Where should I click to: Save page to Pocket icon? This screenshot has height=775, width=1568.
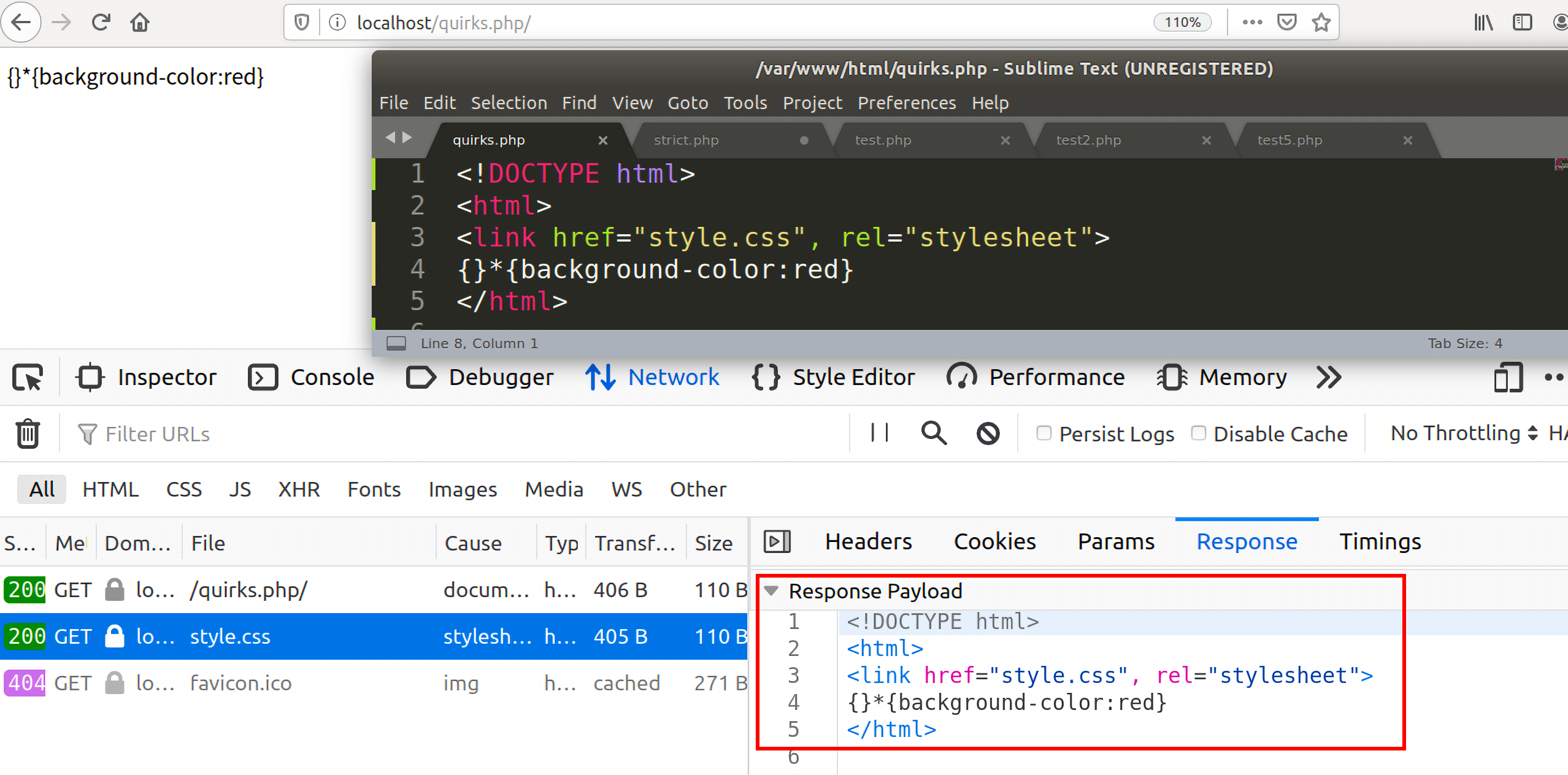tap(1286, 23)
